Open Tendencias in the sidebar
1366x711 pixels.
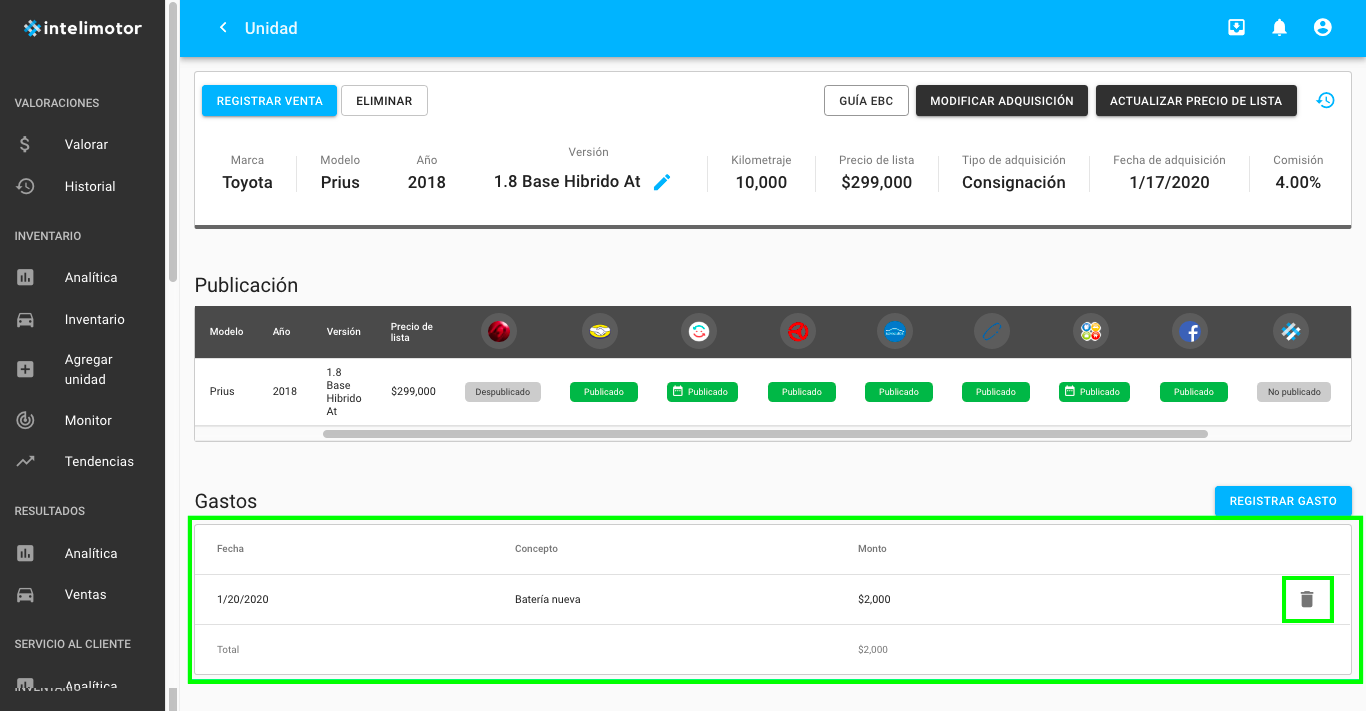(x=99, y=461)
